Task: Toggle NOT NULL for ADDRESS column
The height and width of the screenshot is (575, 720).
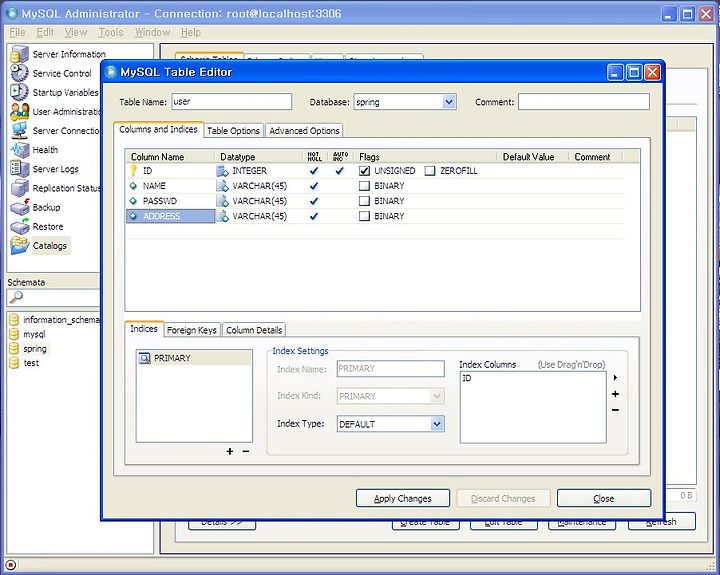Action: [x=314, y=216]
